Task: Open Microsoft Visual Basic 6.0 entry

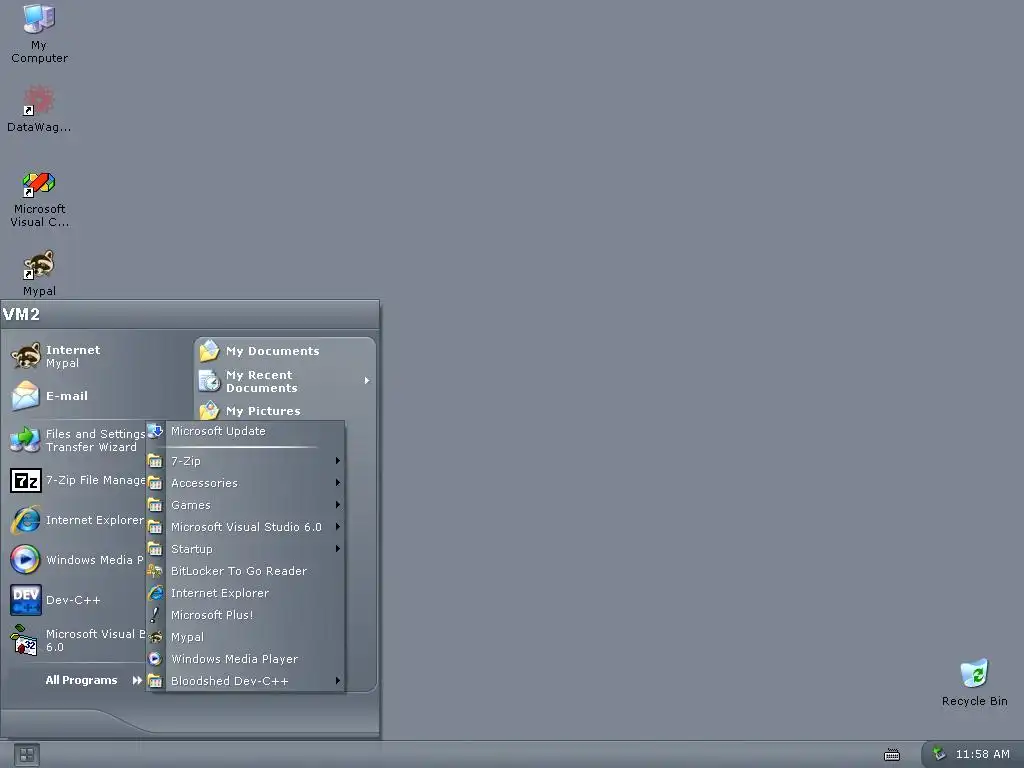Action: point(77,640)
